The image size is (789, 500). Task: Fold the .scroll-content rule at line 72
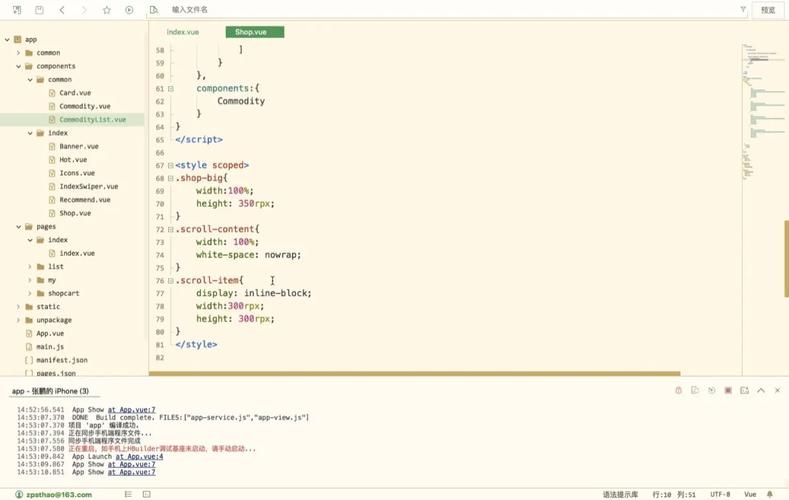[171, 229]
